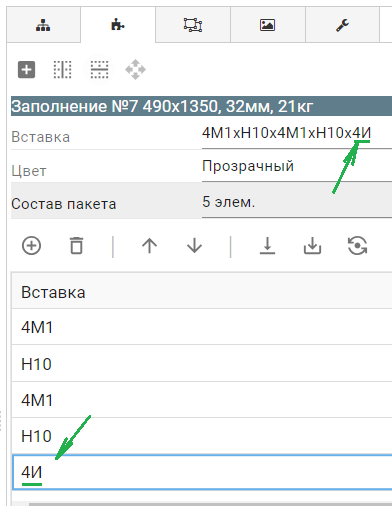This screenshot has width=392, height=506.
Task: Edit the Вставка value 4М1хН10х4М1хН10х4И
Action: click(x=297, y=133)
